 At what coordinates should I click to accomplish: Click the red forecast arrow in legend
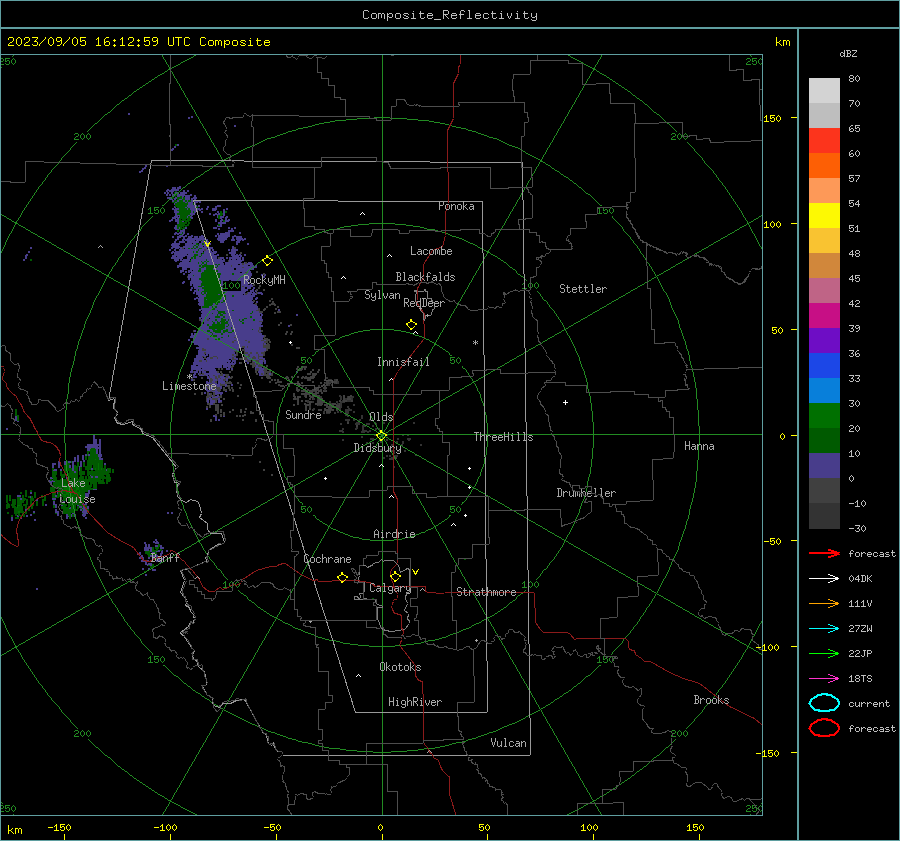click(824, 553)
